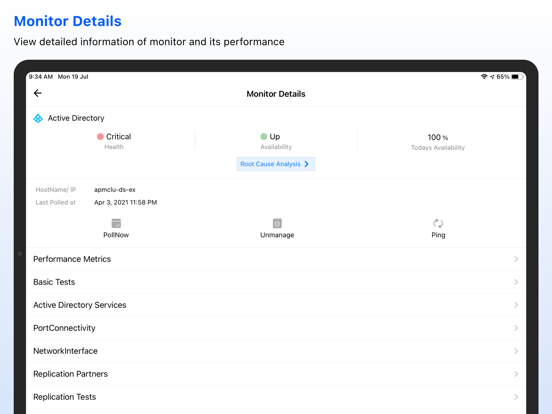This screenshot has width=552, height=414.
Task: Open Root Cause Analysis
Action: (276, 164)
